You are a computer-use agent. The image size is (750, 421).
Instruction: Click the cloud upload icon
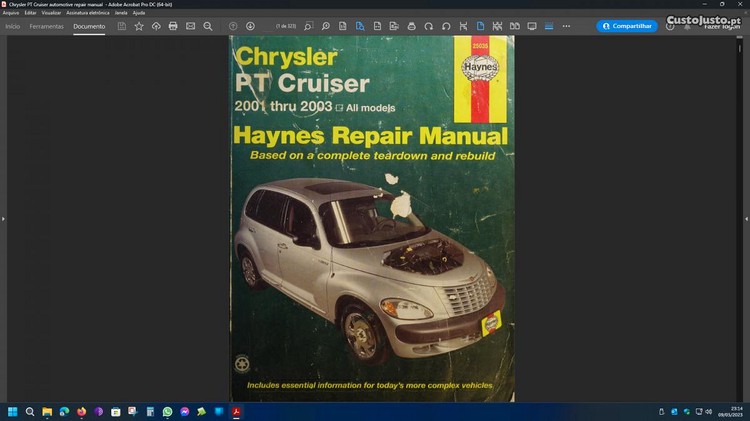[156, 26]
